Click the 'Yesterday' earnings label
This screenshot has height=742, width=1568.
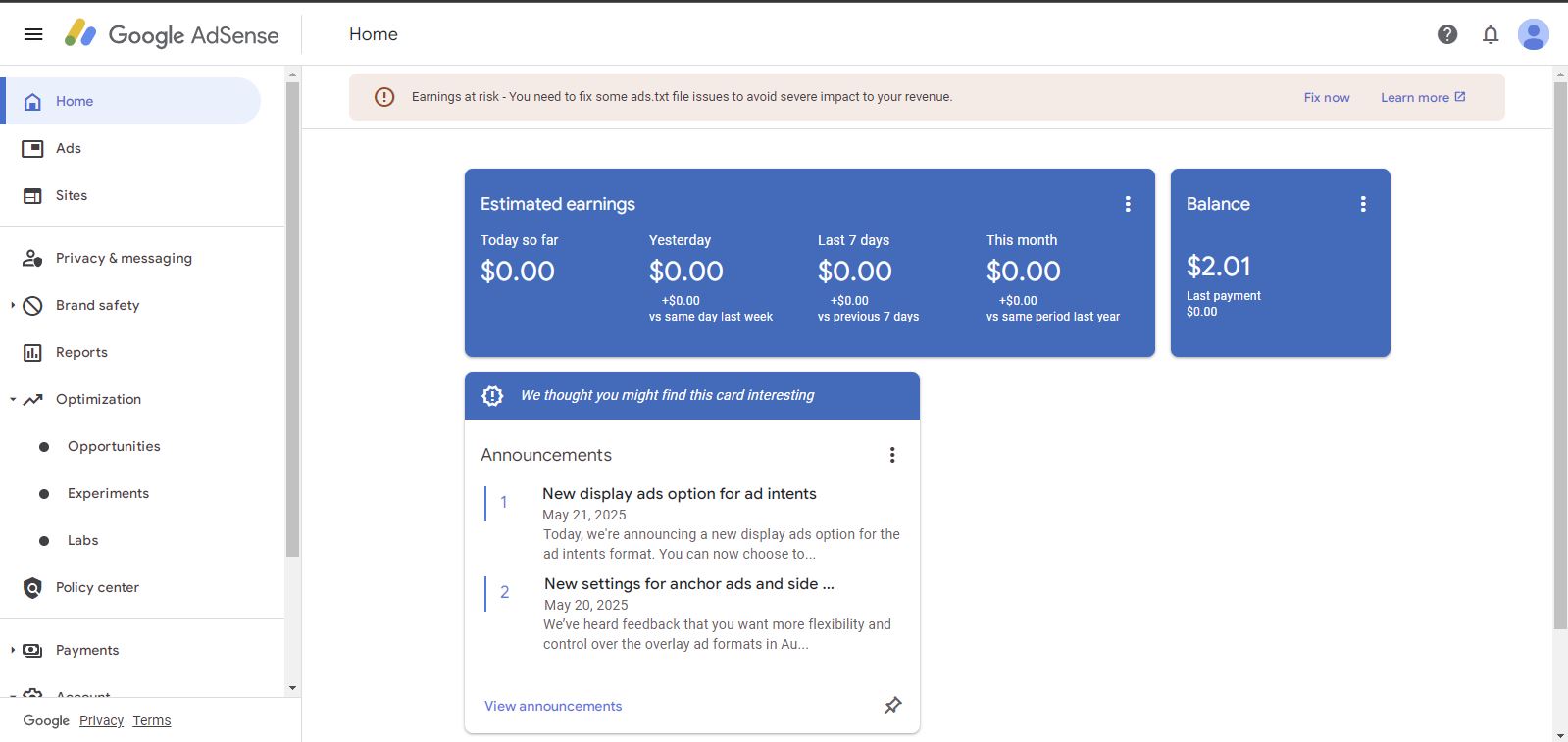680,240
